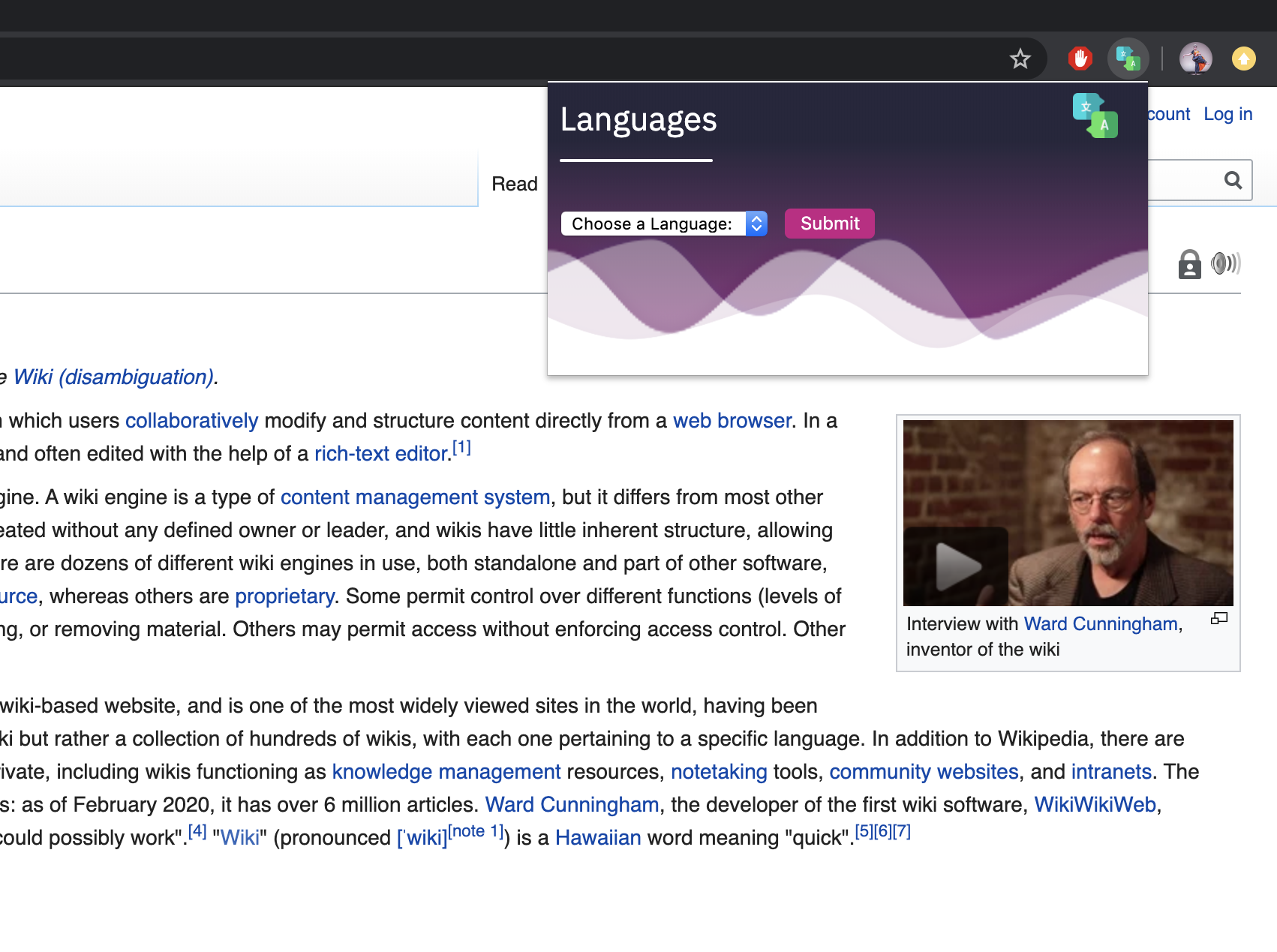Follow the intranets link
The image size is (1277, 952).
(1111, 772)
